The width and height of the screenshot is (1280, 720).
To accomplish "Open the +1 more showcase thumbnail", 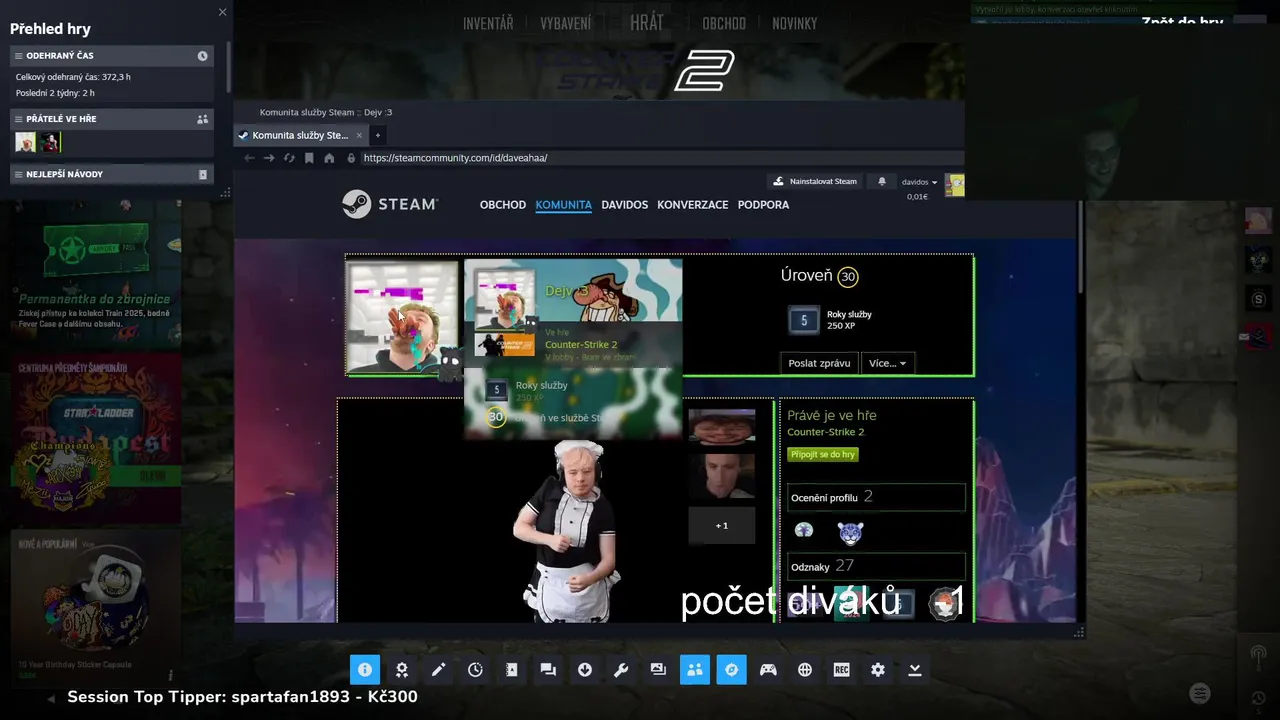I will 722,525.
